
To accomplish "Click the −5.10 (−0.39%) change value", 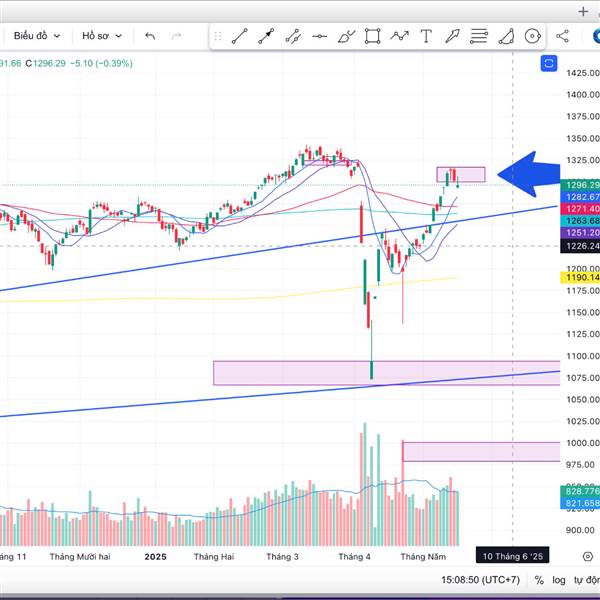I will point(101,63).
